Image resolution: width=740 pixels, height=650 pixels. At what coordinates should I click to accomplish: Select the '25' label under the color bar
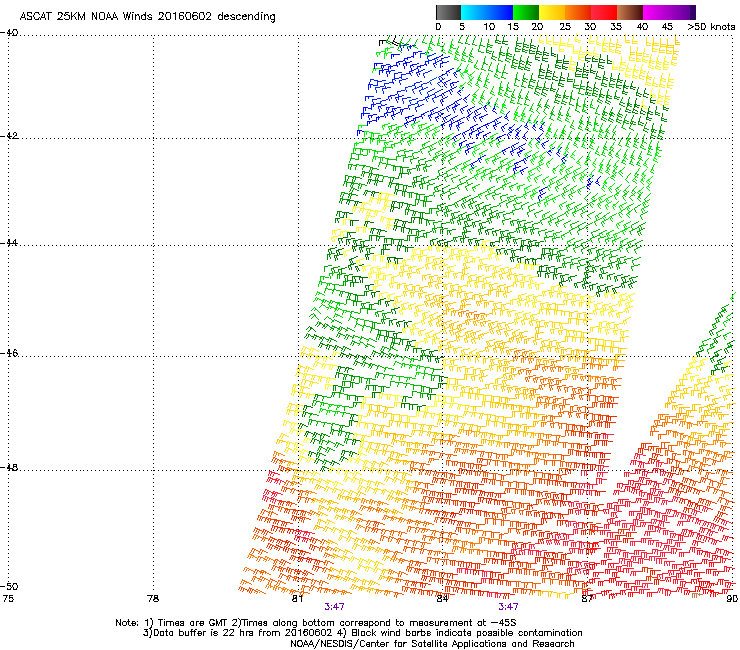pyautogui.click(x=565, y=27)
